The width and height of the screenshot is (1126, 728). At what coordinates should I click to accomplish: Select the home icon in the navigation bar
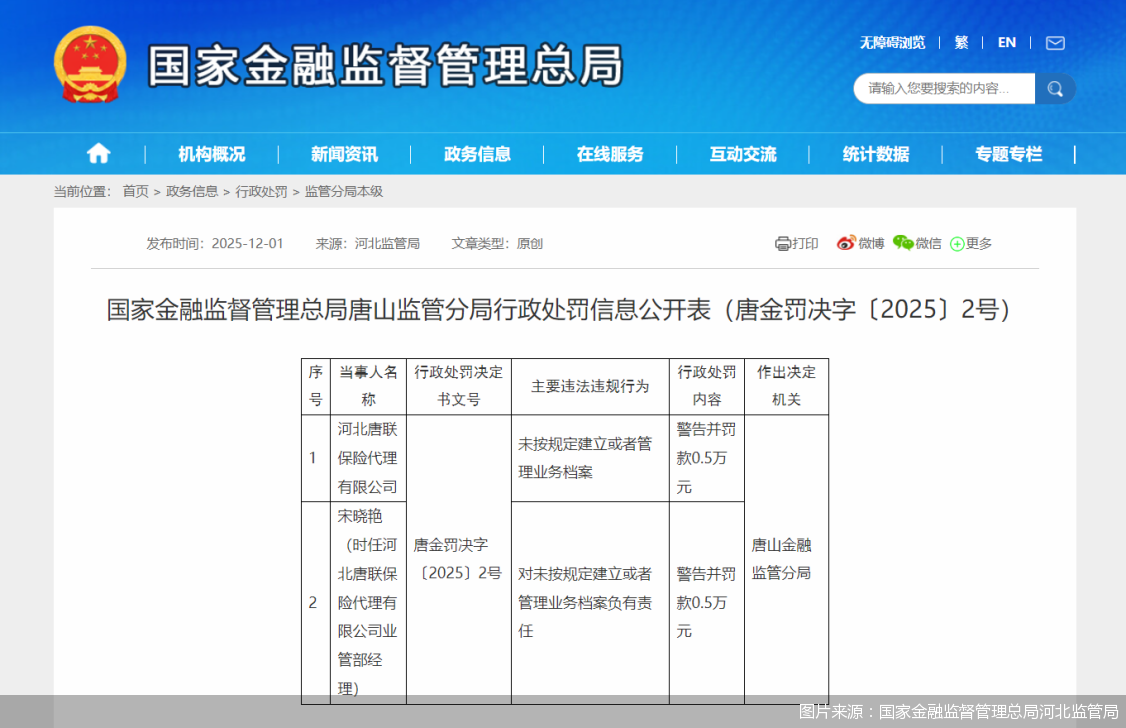click(98, 153)
